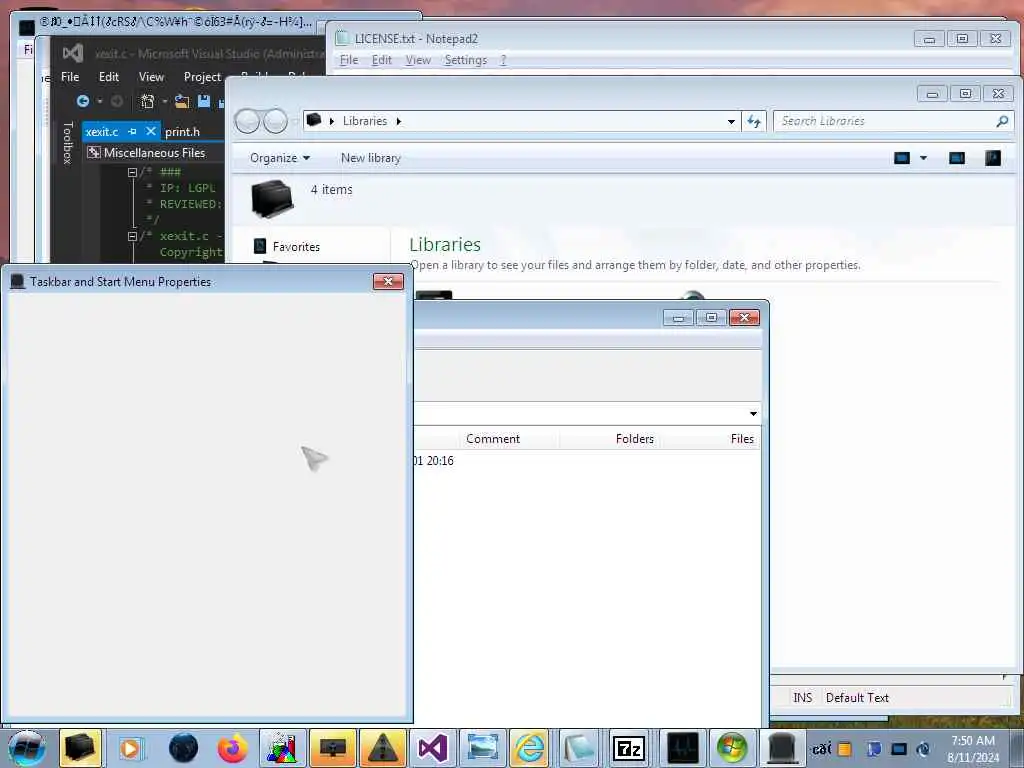Open Windows Explorer from the taskbar
1024x768 pixels.
click(x=80, y=748)
